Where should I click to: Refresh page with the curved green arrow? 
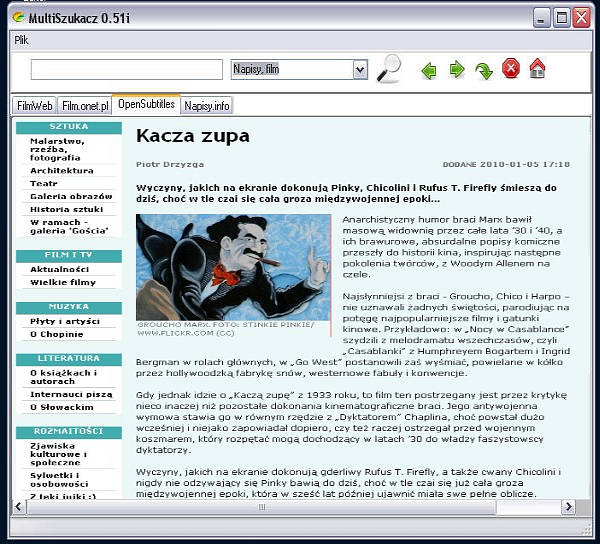484,71
